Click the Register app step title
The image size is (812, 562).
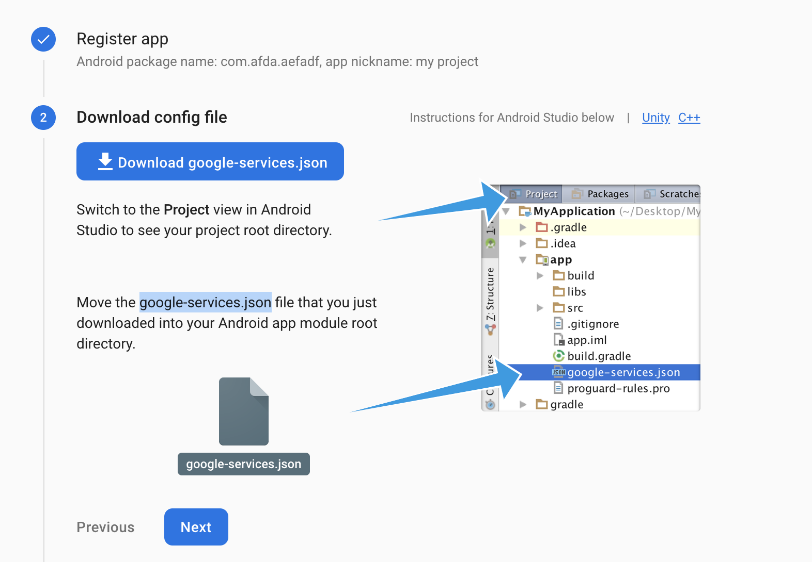122,39
